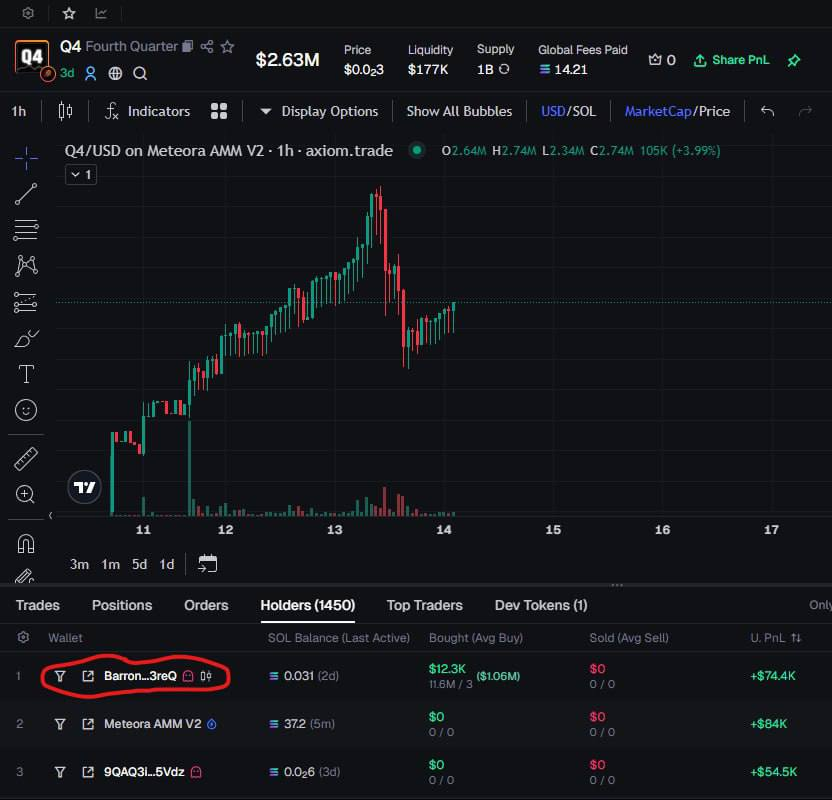Favorite the Q4 token with star outline
Screen dimensions: 832x800
tap(228, 47)
